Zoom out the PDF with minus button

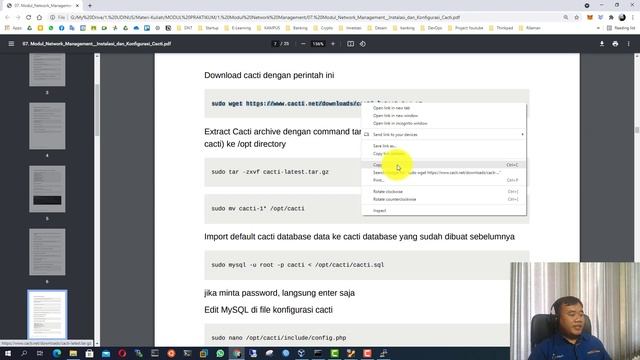(303, 44)
